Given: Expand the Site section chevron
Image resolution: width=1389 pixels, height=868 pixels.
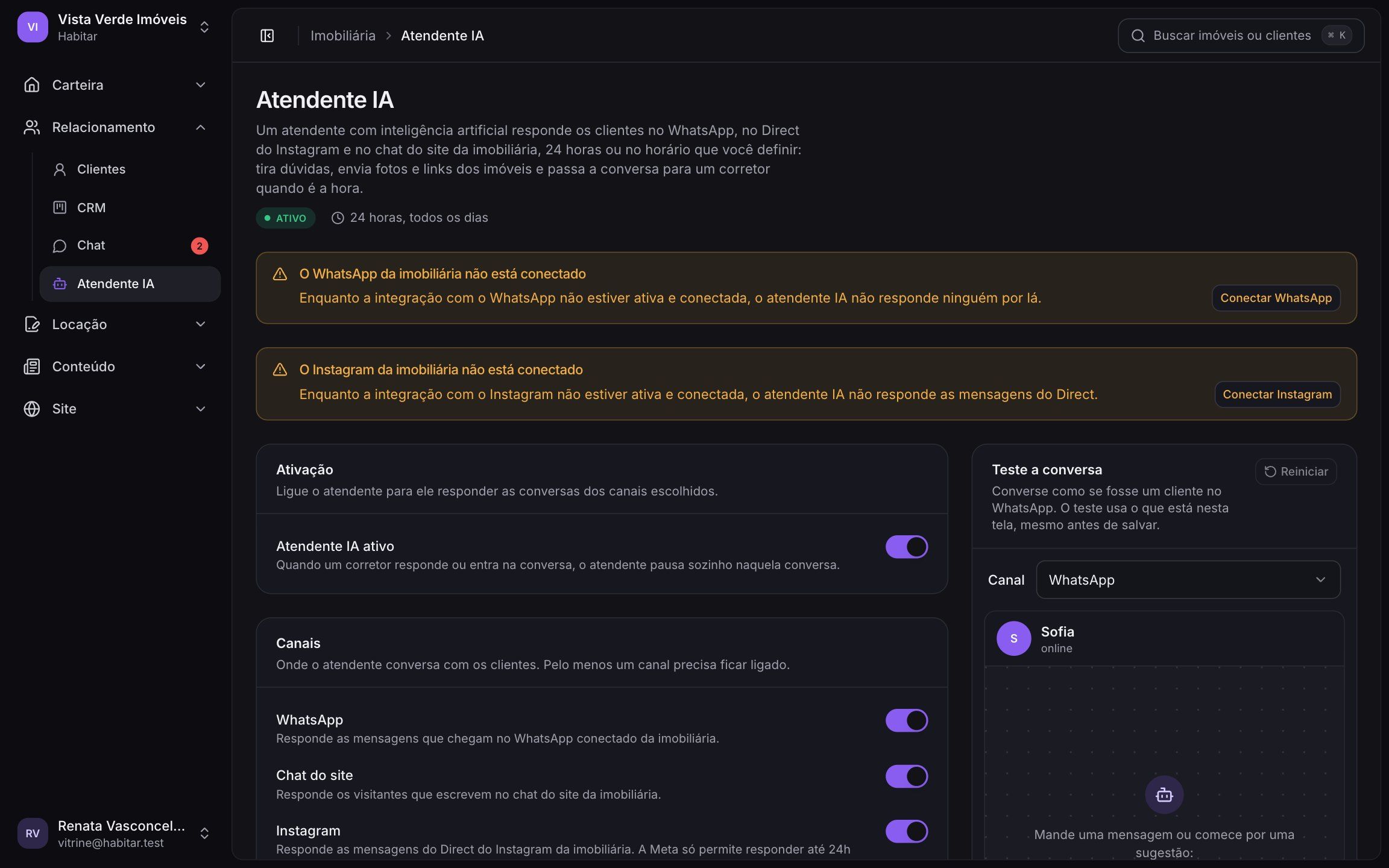Looking at the screenshot, I should point(201,409).
